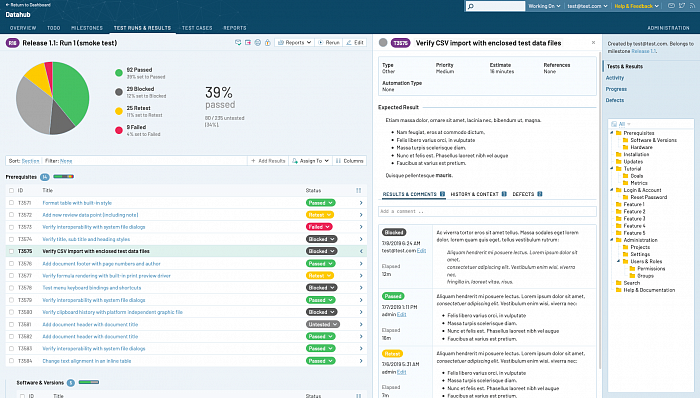Toggle select-all checkbox in Prerequisites header
The image size is (700, 398).
[x=11, y=191]
